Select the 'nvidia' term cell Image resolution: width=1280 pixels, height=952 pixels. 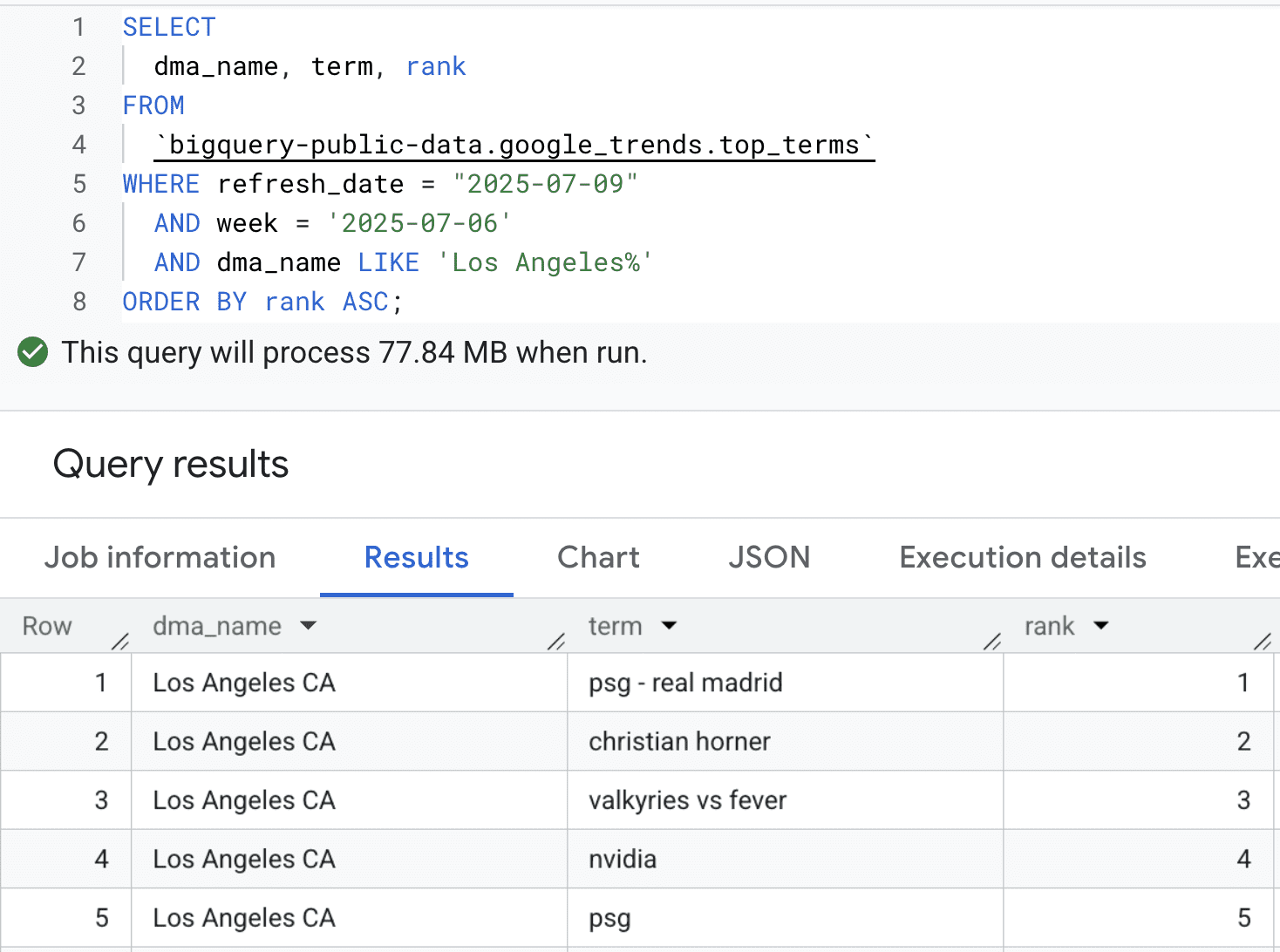coord(623,860)
